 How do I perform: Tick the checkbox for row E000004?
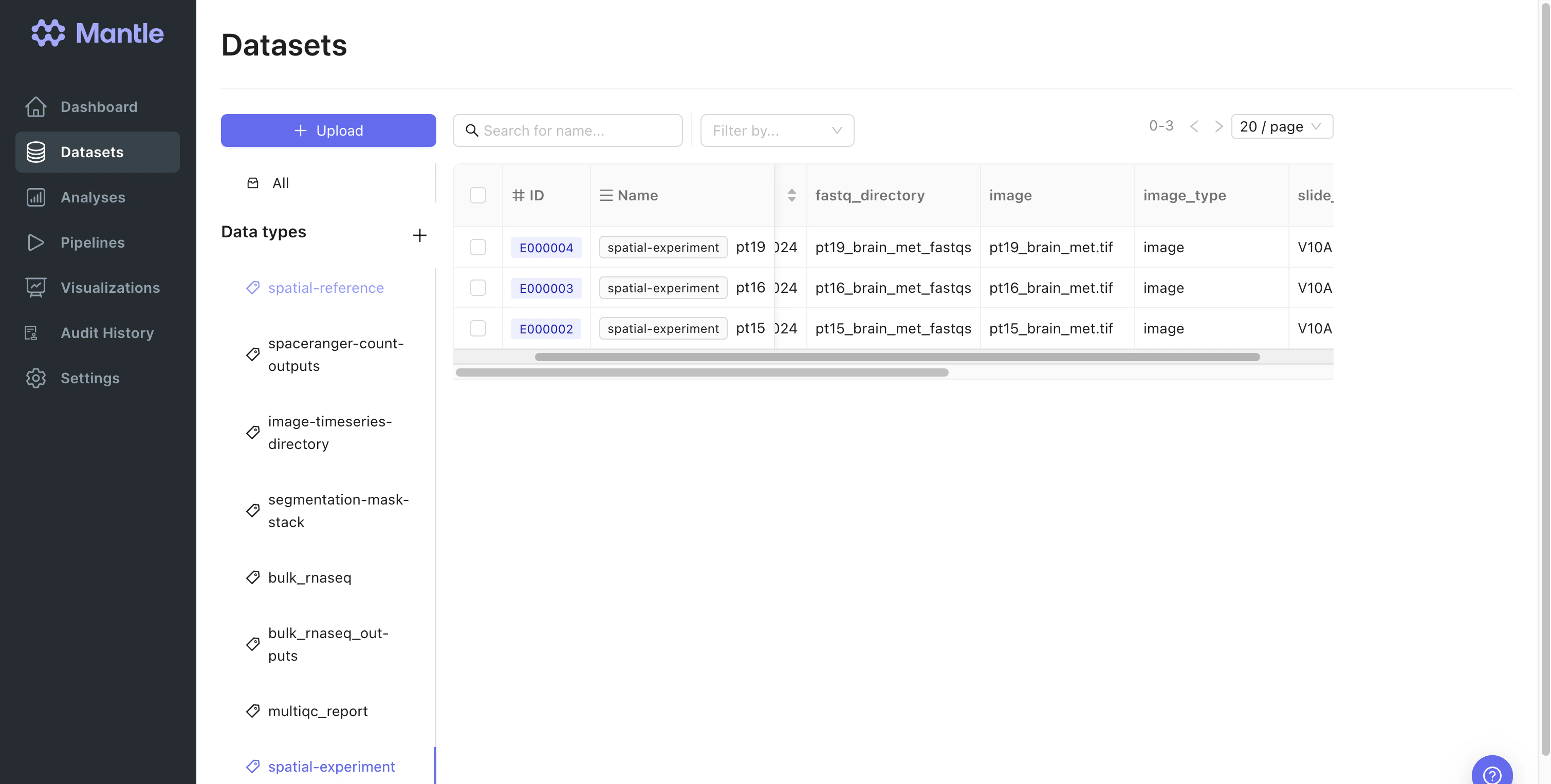[x=477, y=247]
